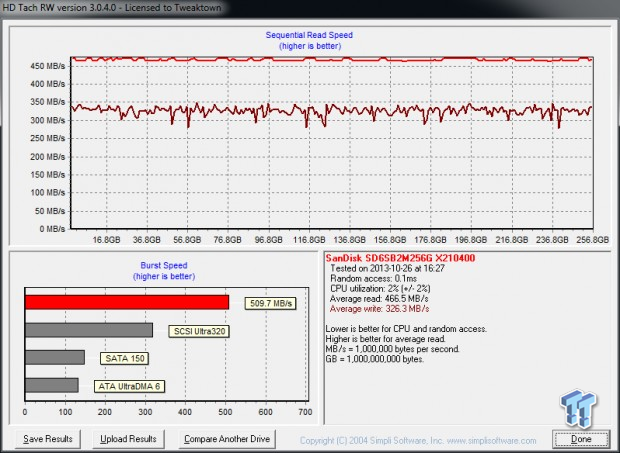Select the SanDisk SD6SB2M256G X210400 drive name
Image resolution: width=620 pixels, height=453 pixels.
point(400,258)
